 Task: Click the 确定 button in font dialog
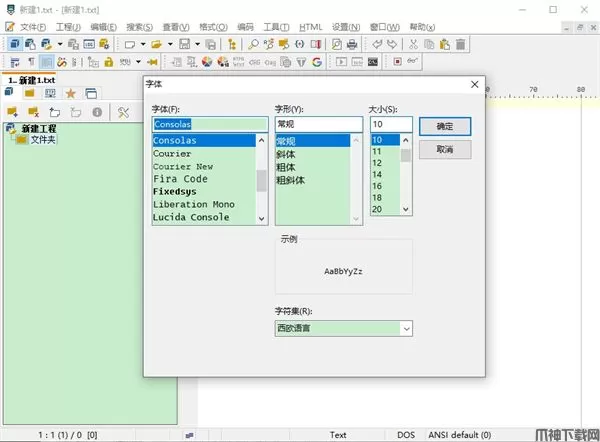(x=445, y=126)
